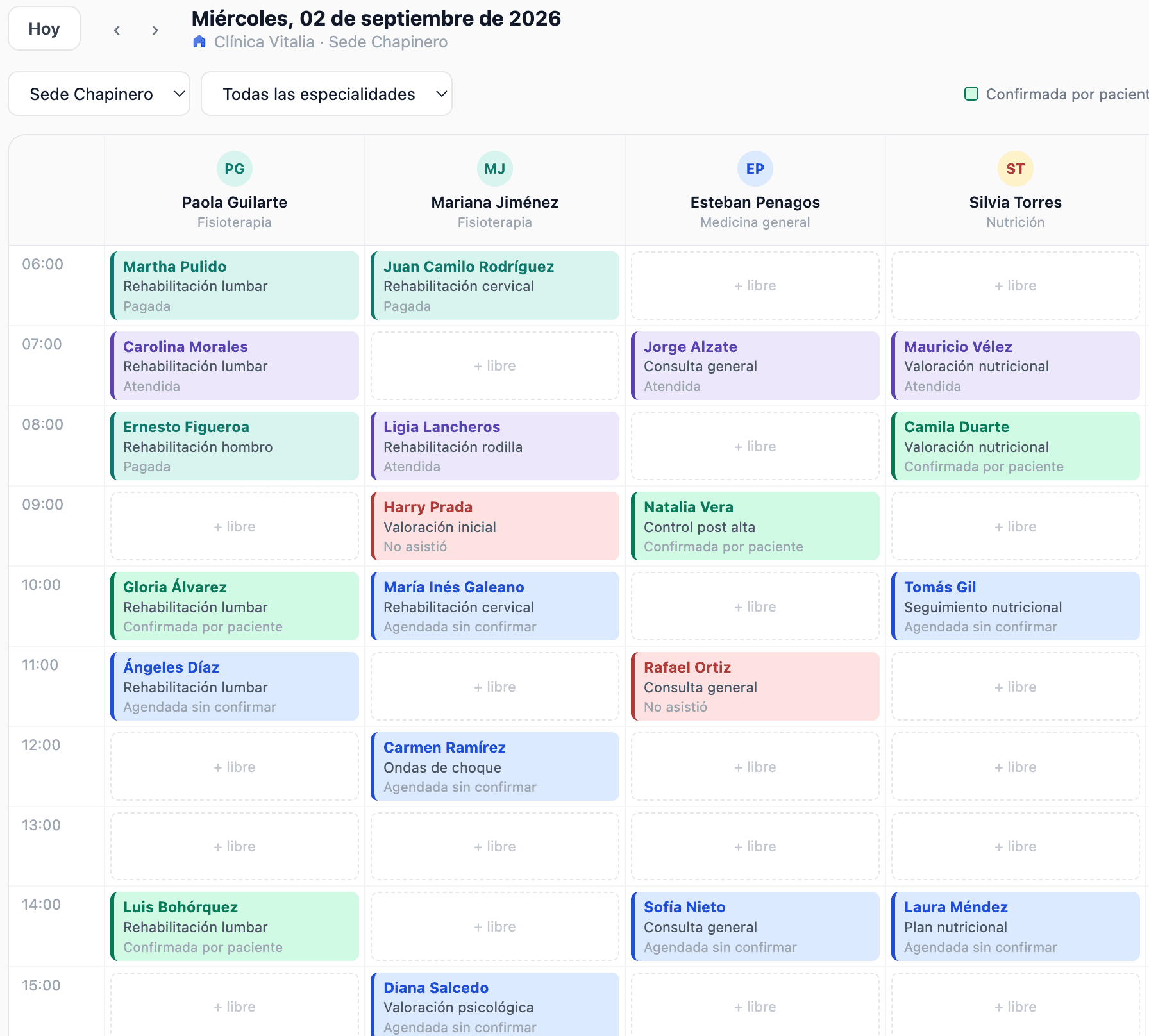Viewport: 1149px width, 1036px height.
Task: Open Rafael Ortiz no asistió card
Action: tap(755, 686)
